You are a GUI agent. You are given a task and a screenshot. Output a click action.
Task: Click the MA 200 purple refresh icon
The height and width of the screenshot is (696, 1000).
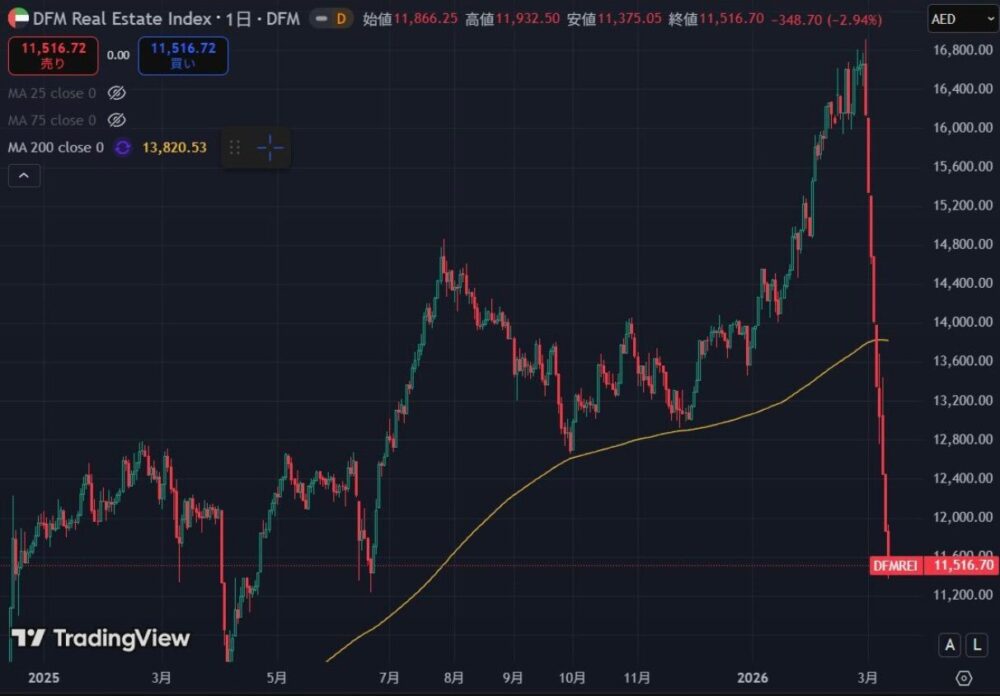[x=122, y=148]
